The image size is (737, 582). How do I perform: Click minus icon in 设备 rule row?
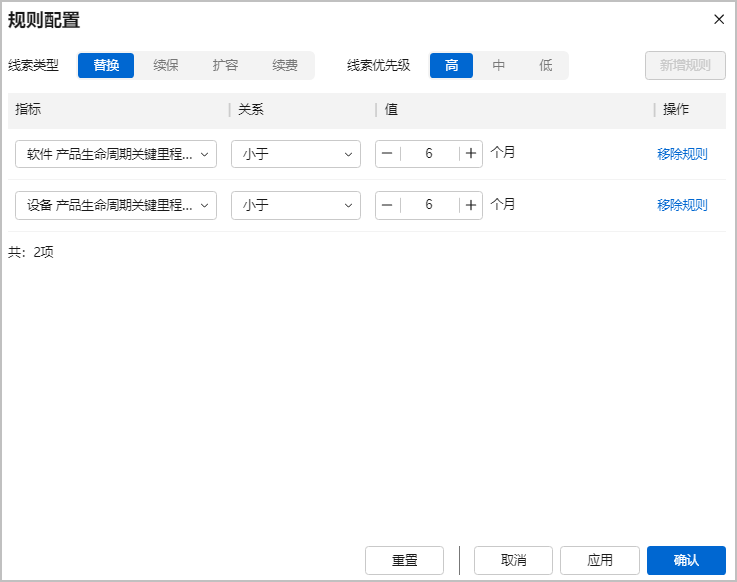click(x=387, y=205)
